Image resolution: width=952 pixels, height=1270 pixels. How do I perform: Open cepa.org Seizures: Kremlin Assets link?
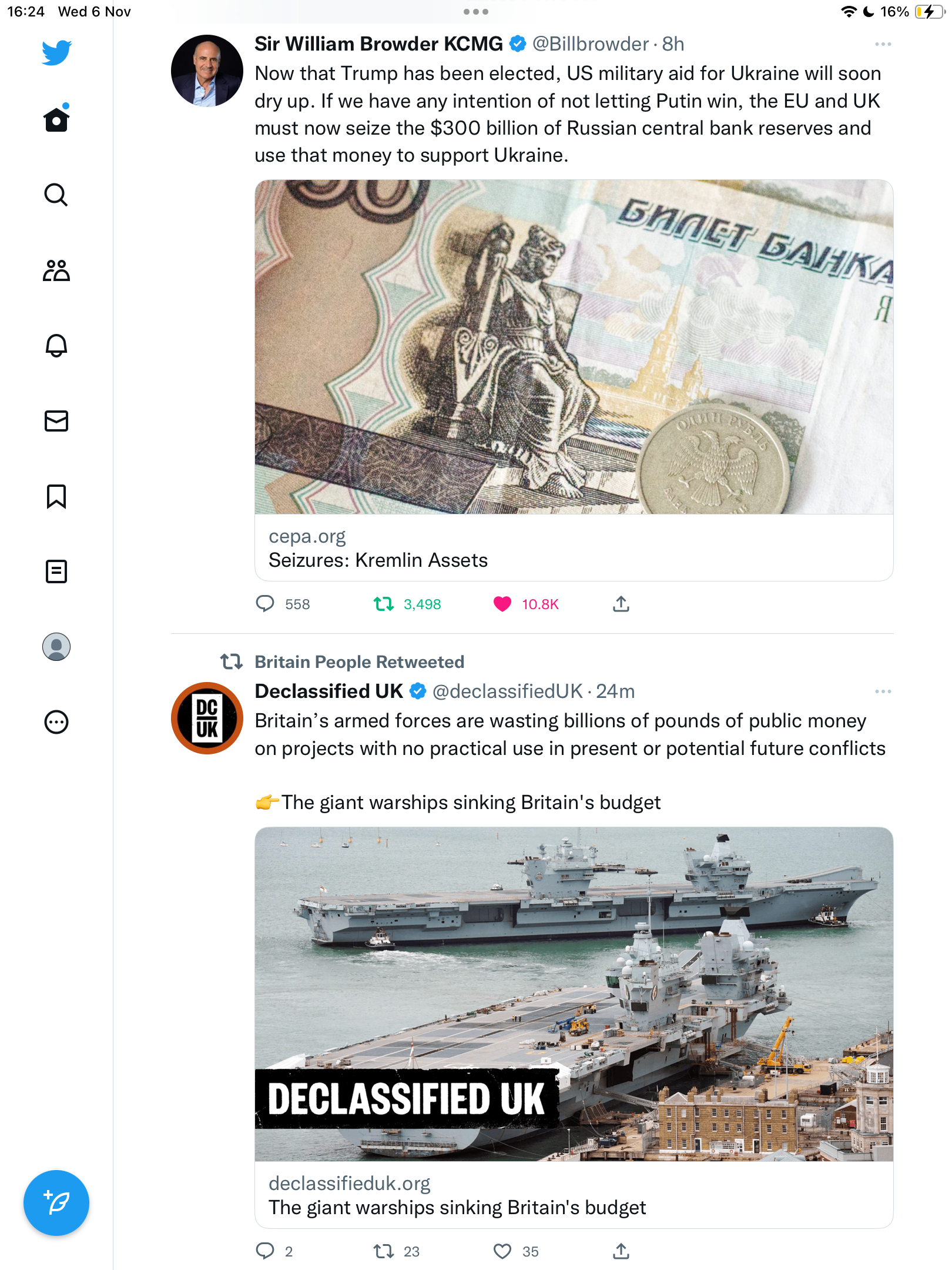(574, 548)
